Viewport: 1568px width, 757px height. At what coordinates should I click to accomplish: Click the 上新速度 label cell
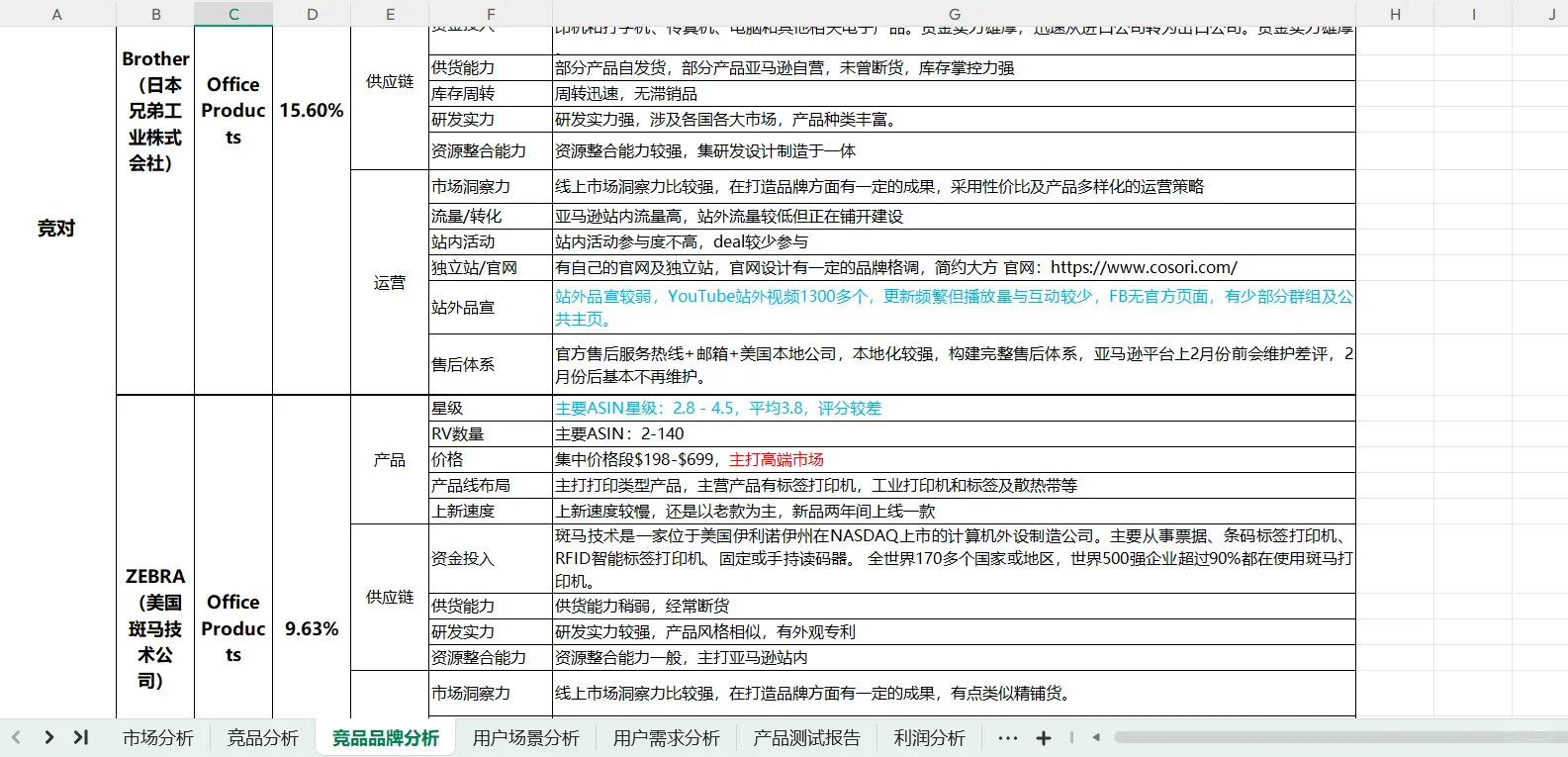click(x=491, y=512)
